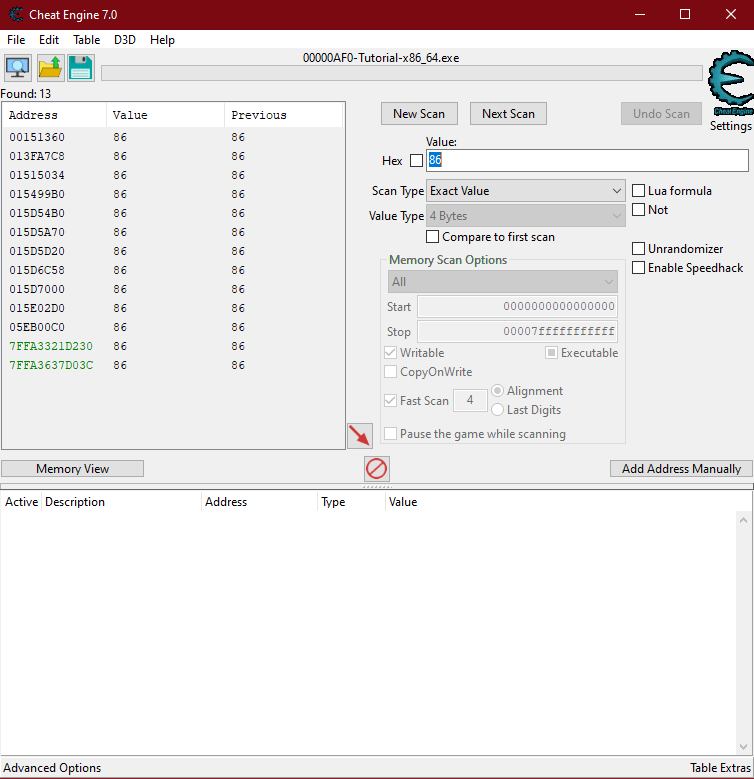Image resolution: width=754 pixels, height=779 pixels.
Task: Click the Start address field
Action: 517,306
